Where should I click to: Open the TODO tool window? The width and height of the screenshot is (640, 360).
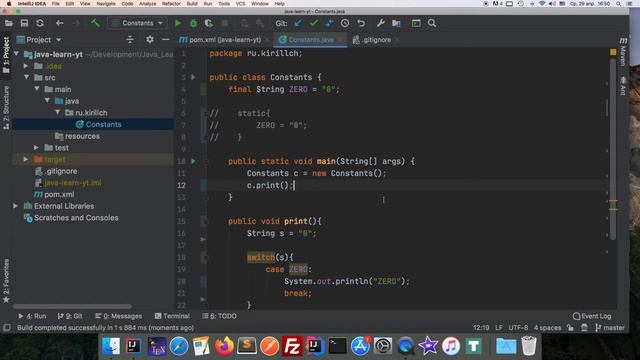[219, 316]
